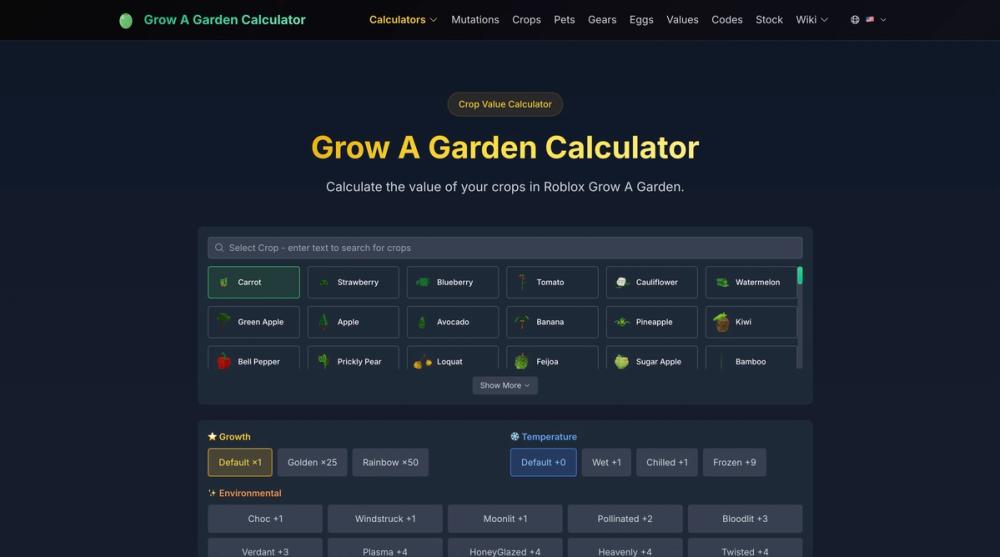1000x557 pixels.
Task: Select the Banana crop
Action: [552, 322]
